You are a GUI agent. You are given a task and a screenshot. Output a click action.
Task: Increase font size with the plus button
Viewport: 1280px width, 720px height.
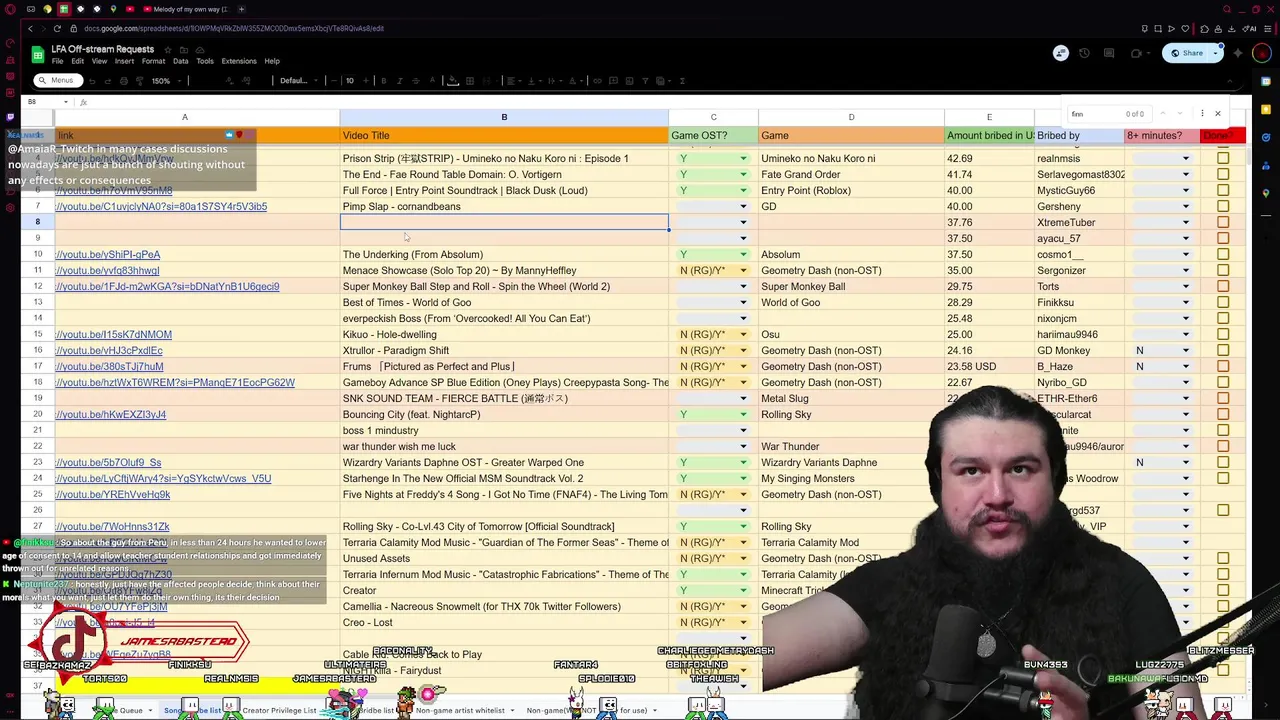click(366, 80)
